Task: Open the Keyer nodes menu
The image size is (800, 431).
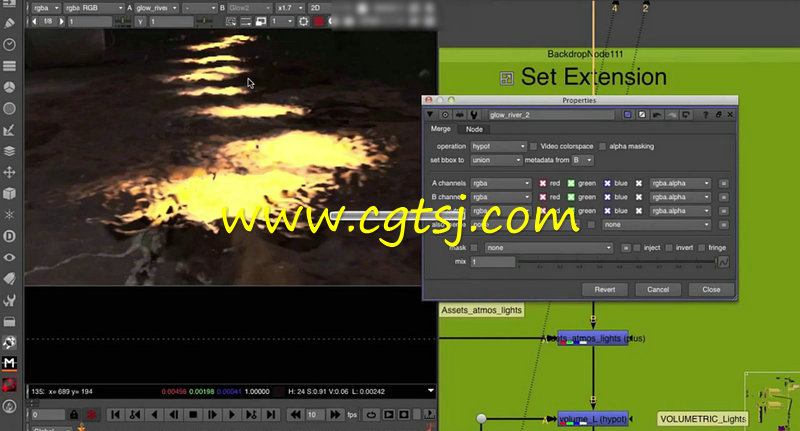Action: click(9, 130)
